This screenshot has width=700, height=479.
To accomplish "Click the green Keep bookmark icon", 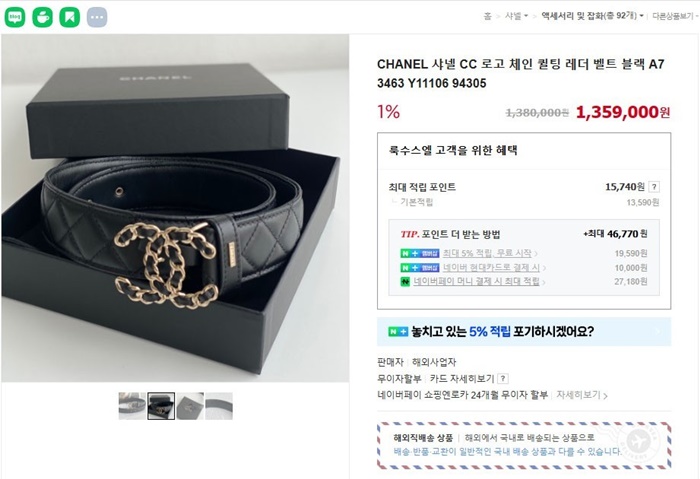I will pos(70,17).
